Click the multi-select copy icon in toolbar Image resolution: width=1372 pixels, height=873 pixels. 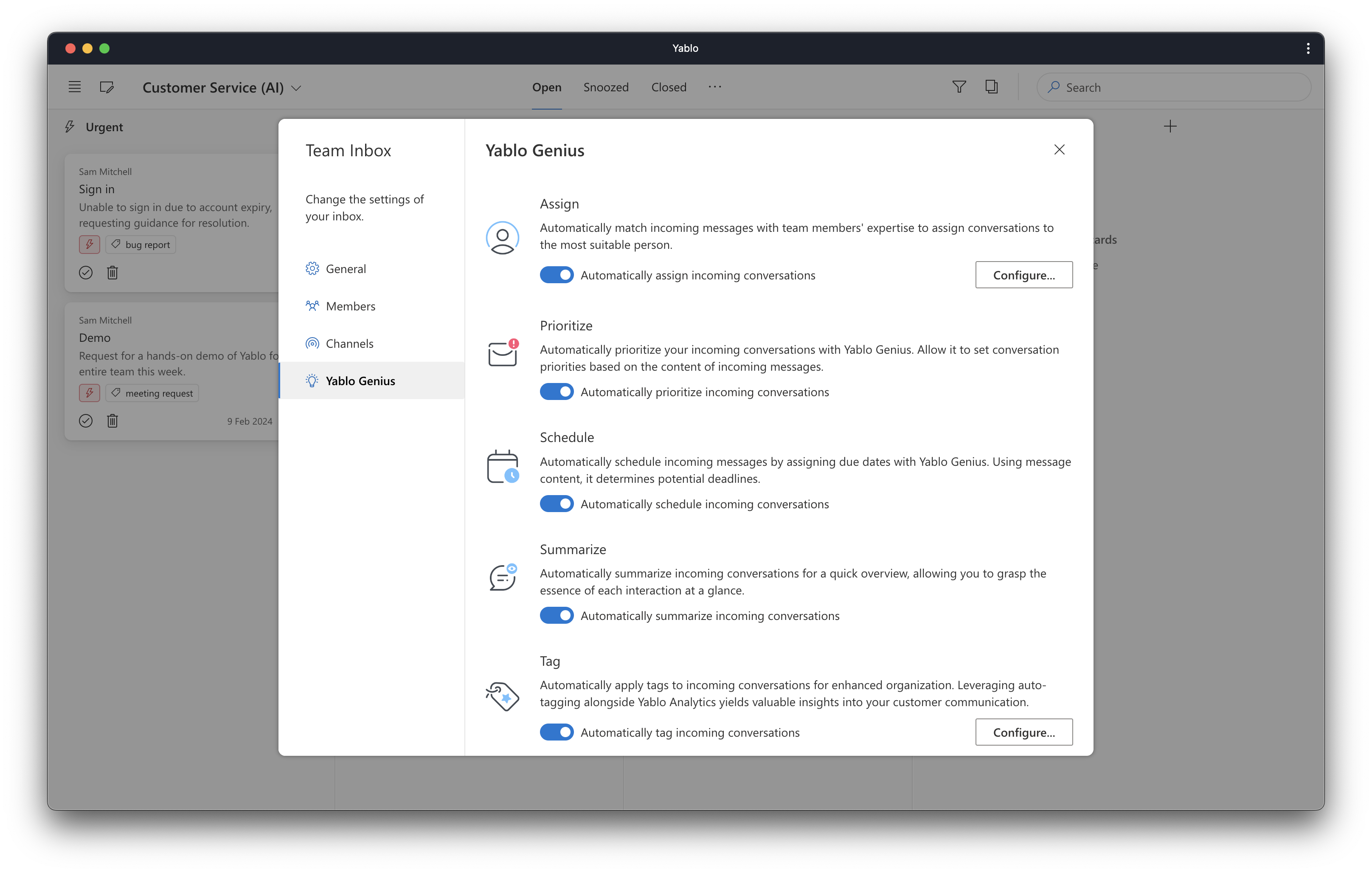[991, 87]
